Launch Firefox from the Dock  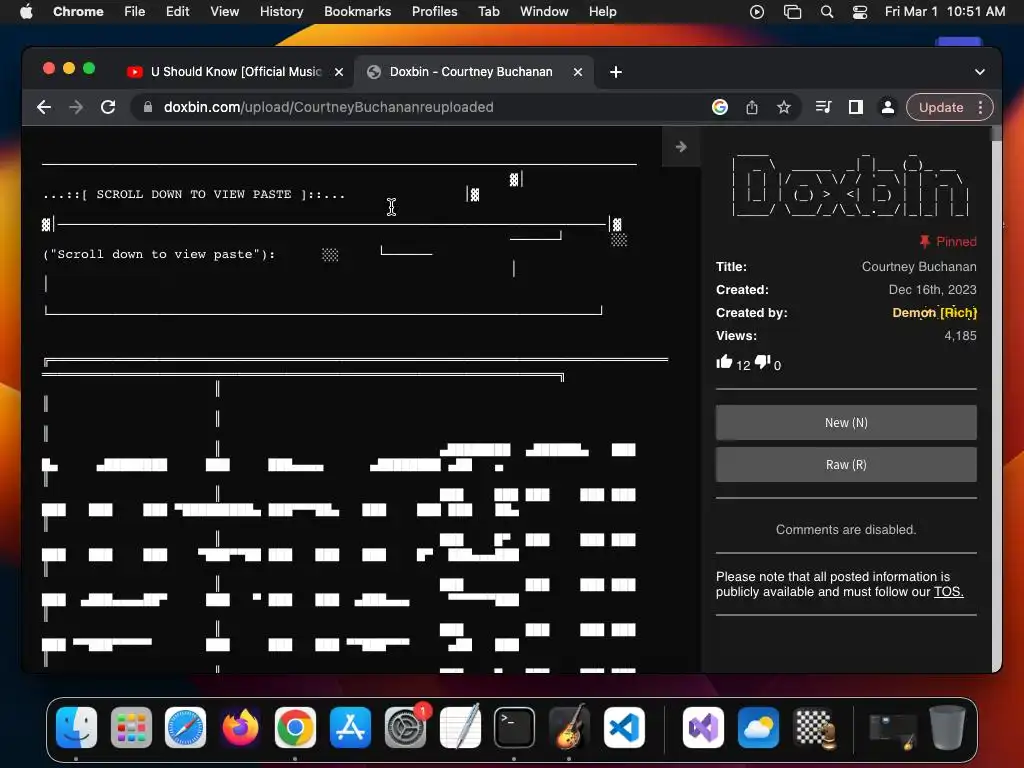click(240, 727)
